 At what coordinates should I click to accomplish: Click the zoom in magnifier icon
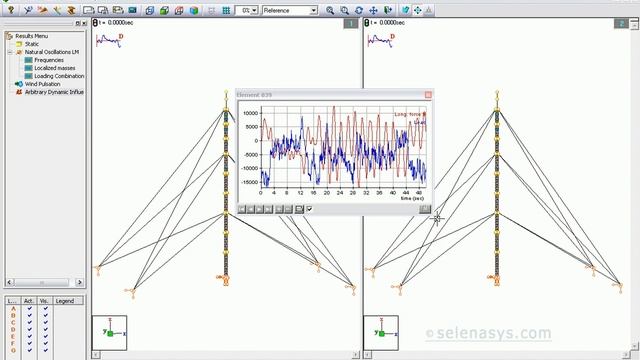coord(330,10)
